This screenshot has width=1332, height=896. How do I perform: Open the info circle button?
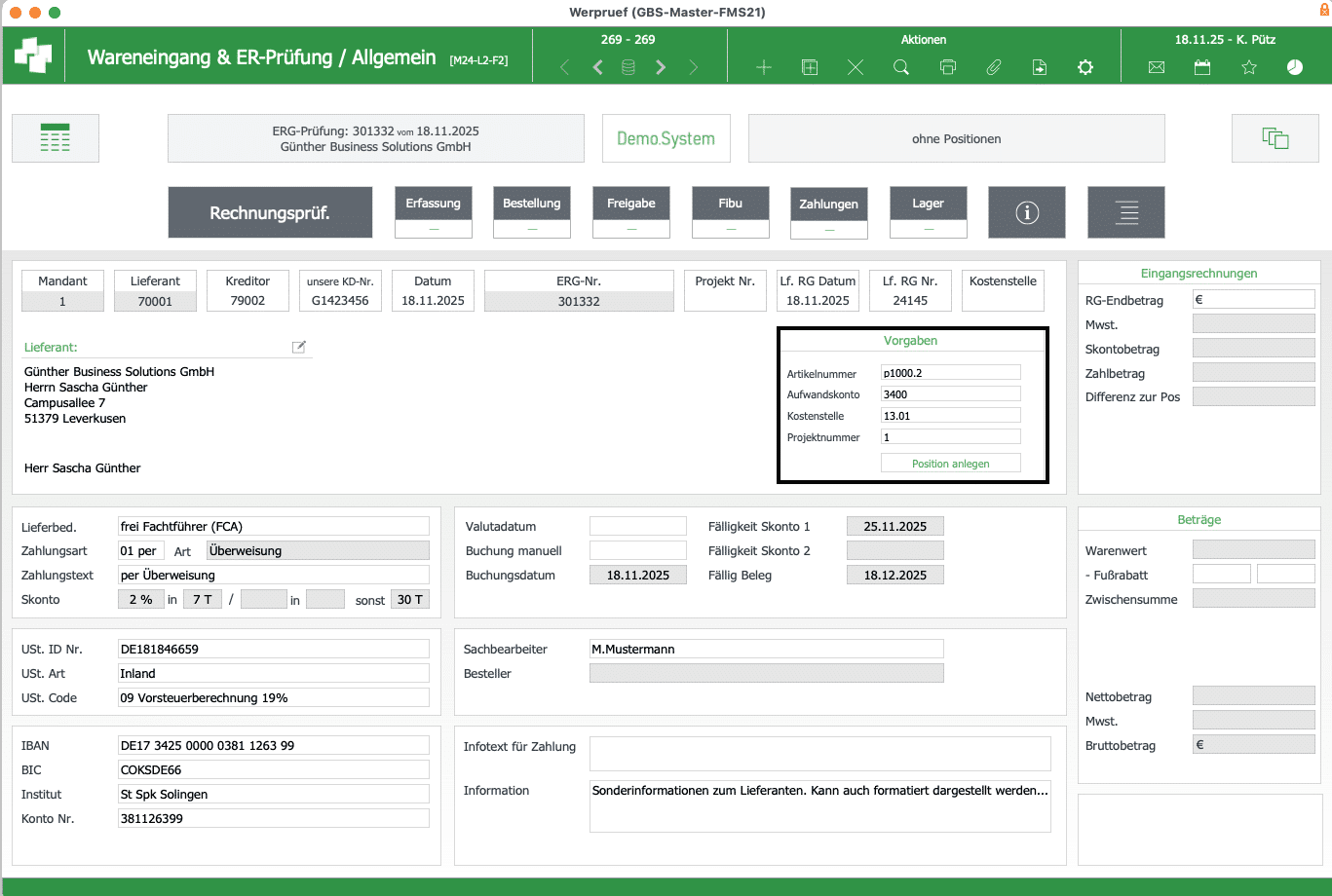pos(1027,212)
